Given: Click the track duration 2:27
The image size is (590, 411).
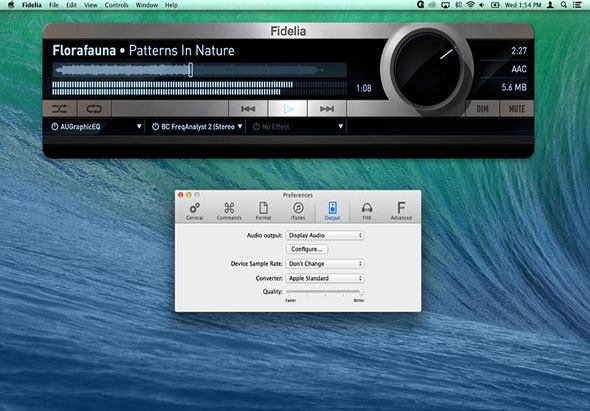Looking at the screenshot, I should coord(519,51).
